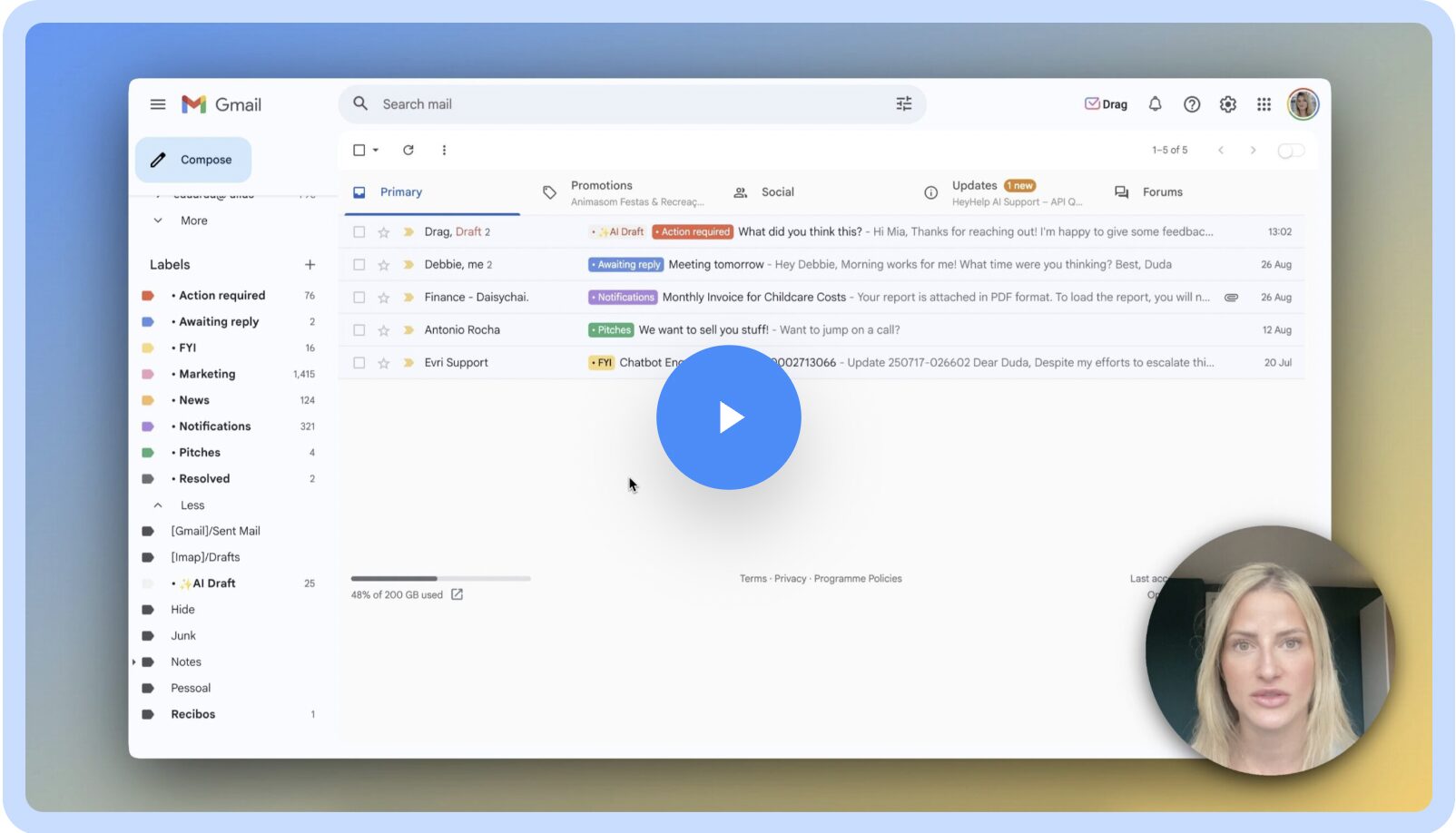Open the Drag extension icon
The width and height of the screenshot is (1456, 833).
1105,103
